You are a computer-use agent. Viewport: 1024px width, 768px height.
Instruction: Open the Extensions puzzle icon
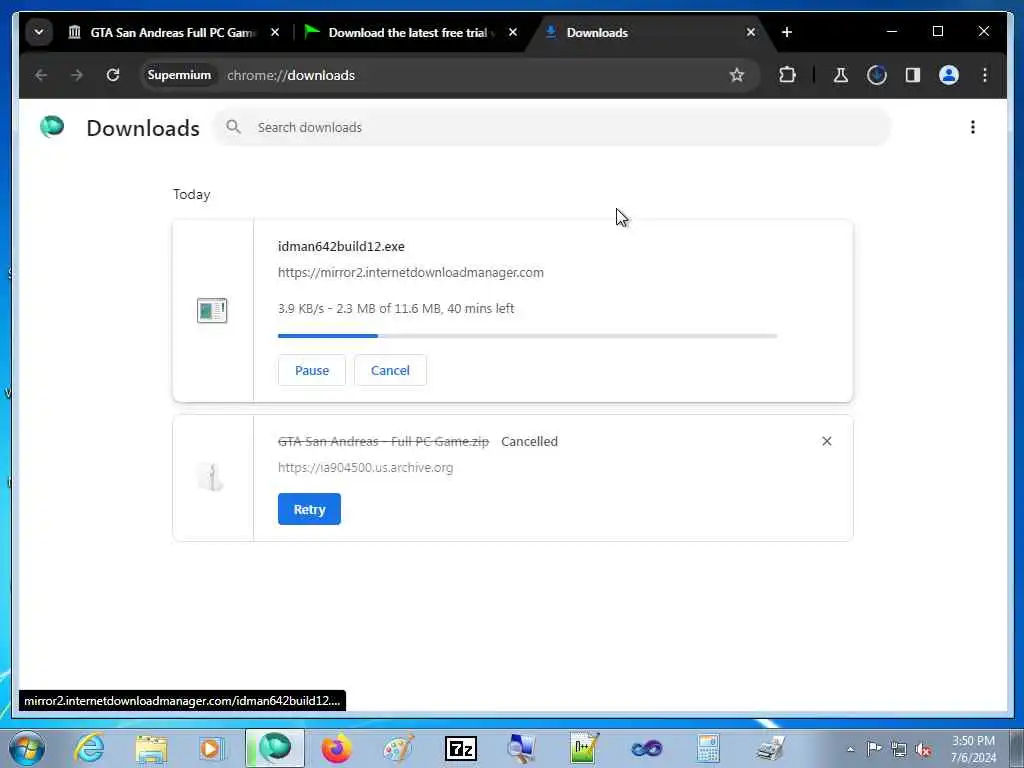(788, 75)
